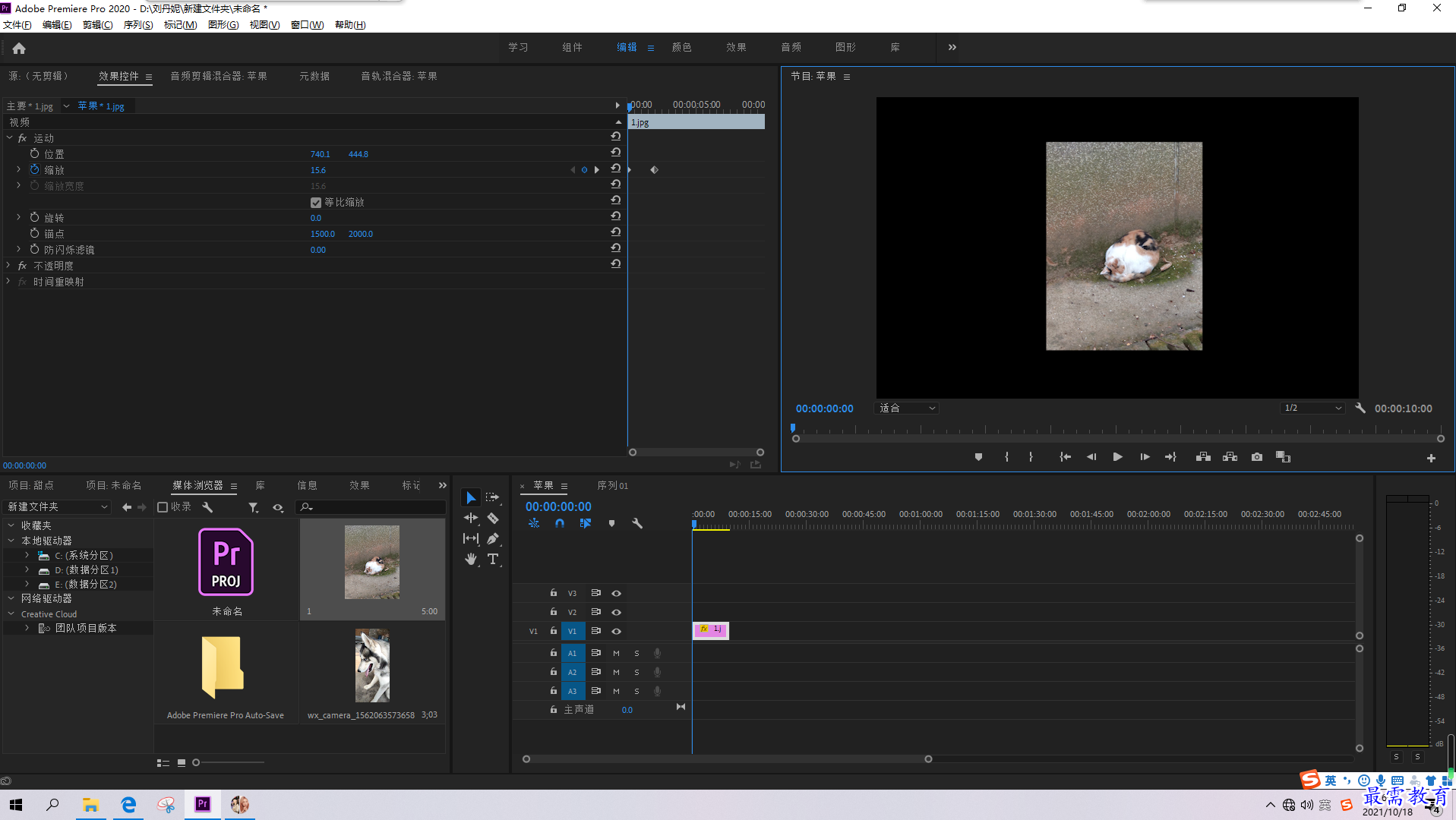Select the Creative Cloud tree item

click(49, 614)
